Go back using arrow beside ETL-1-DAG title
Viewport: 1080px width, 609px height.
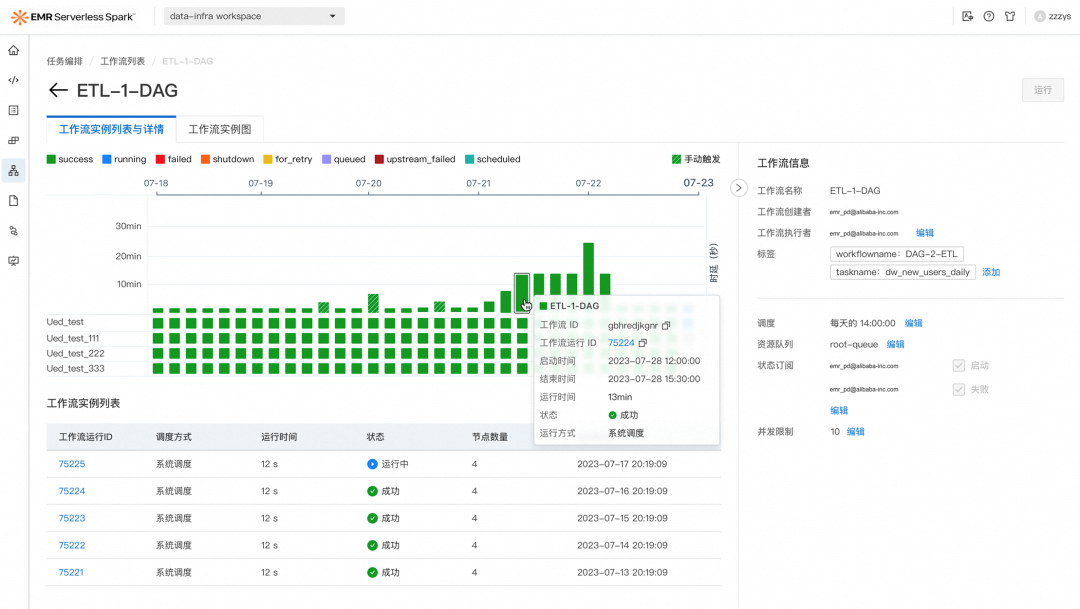[58, 90]
